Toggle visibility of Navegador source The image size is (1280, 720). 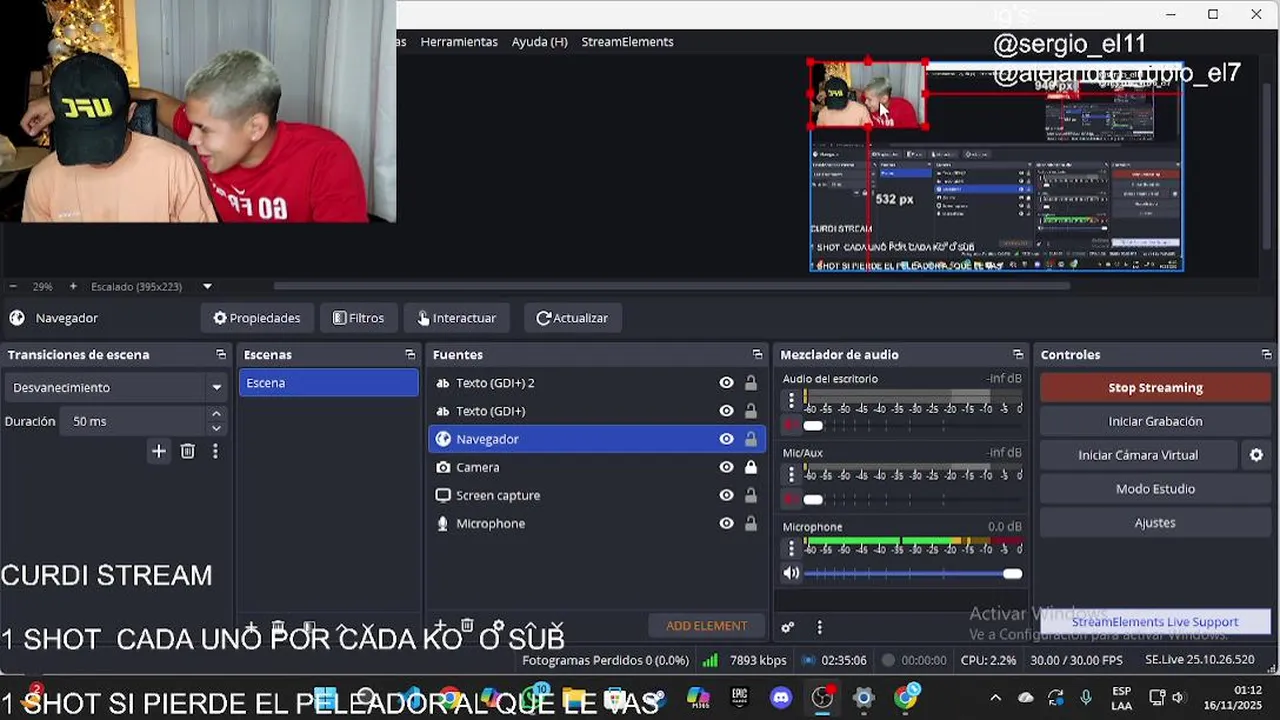(726, 439)
